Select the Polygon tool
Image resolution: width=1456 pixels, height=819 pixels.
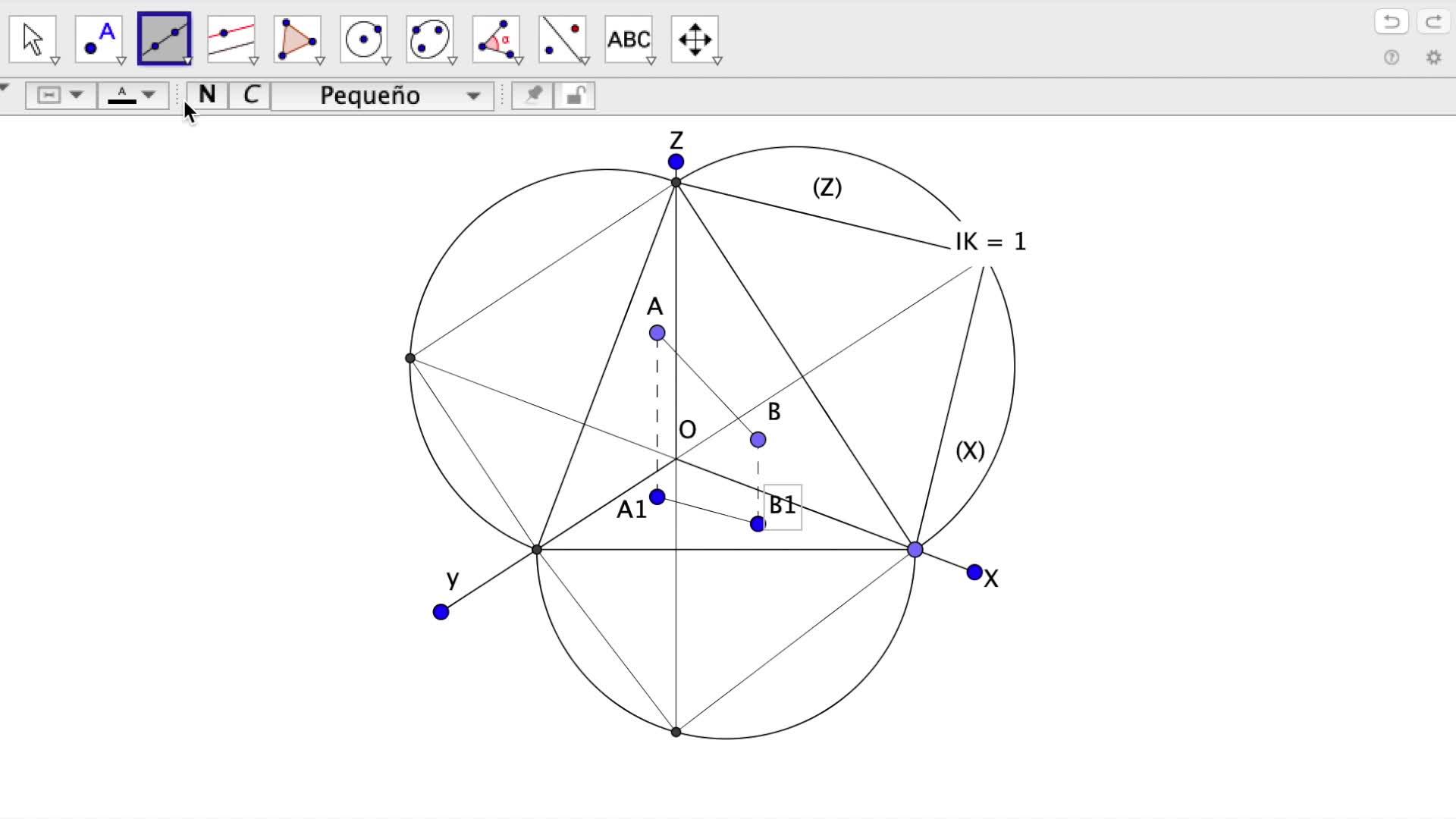pyautogui.click(x=297, y=39)
